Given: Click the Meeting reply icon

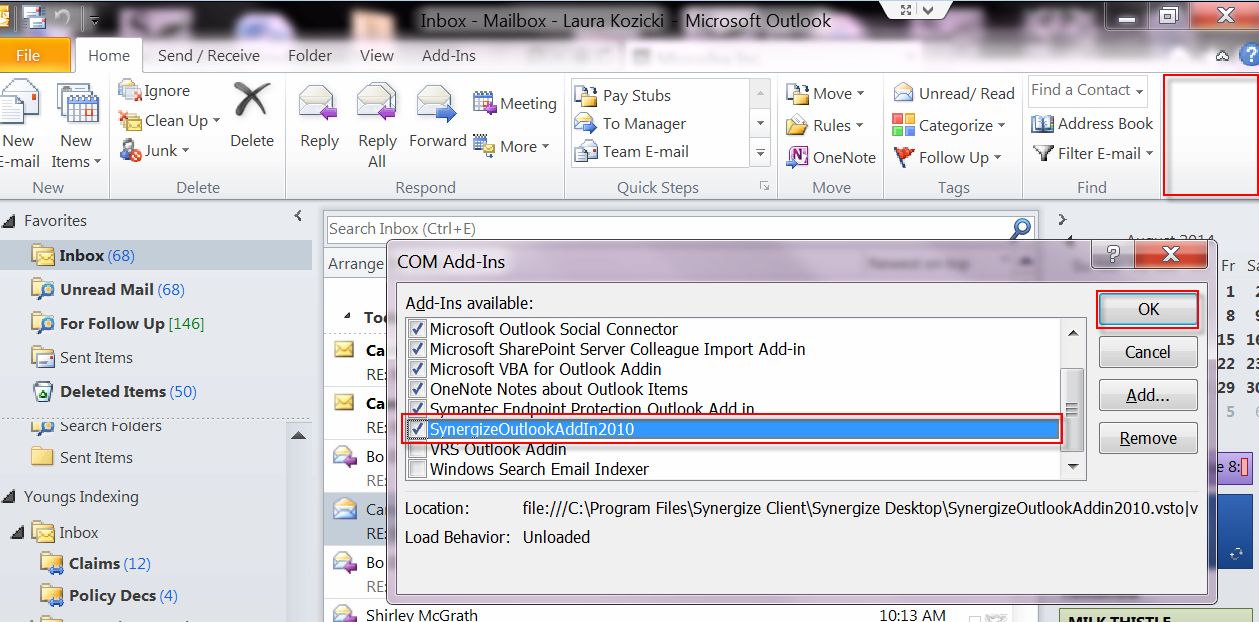Looking at the screenshot, I should (x=484, y=103).
